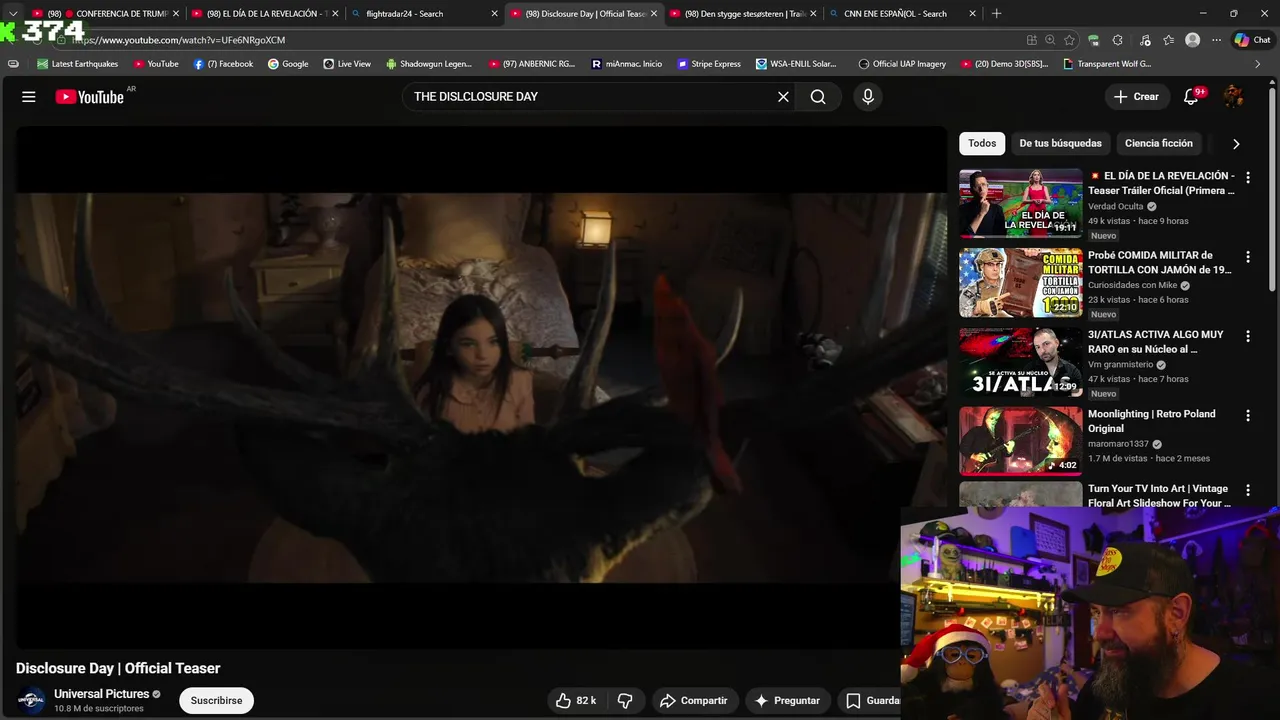
Task: Select De tus búsquedas filter chip
Action: 1060,143
